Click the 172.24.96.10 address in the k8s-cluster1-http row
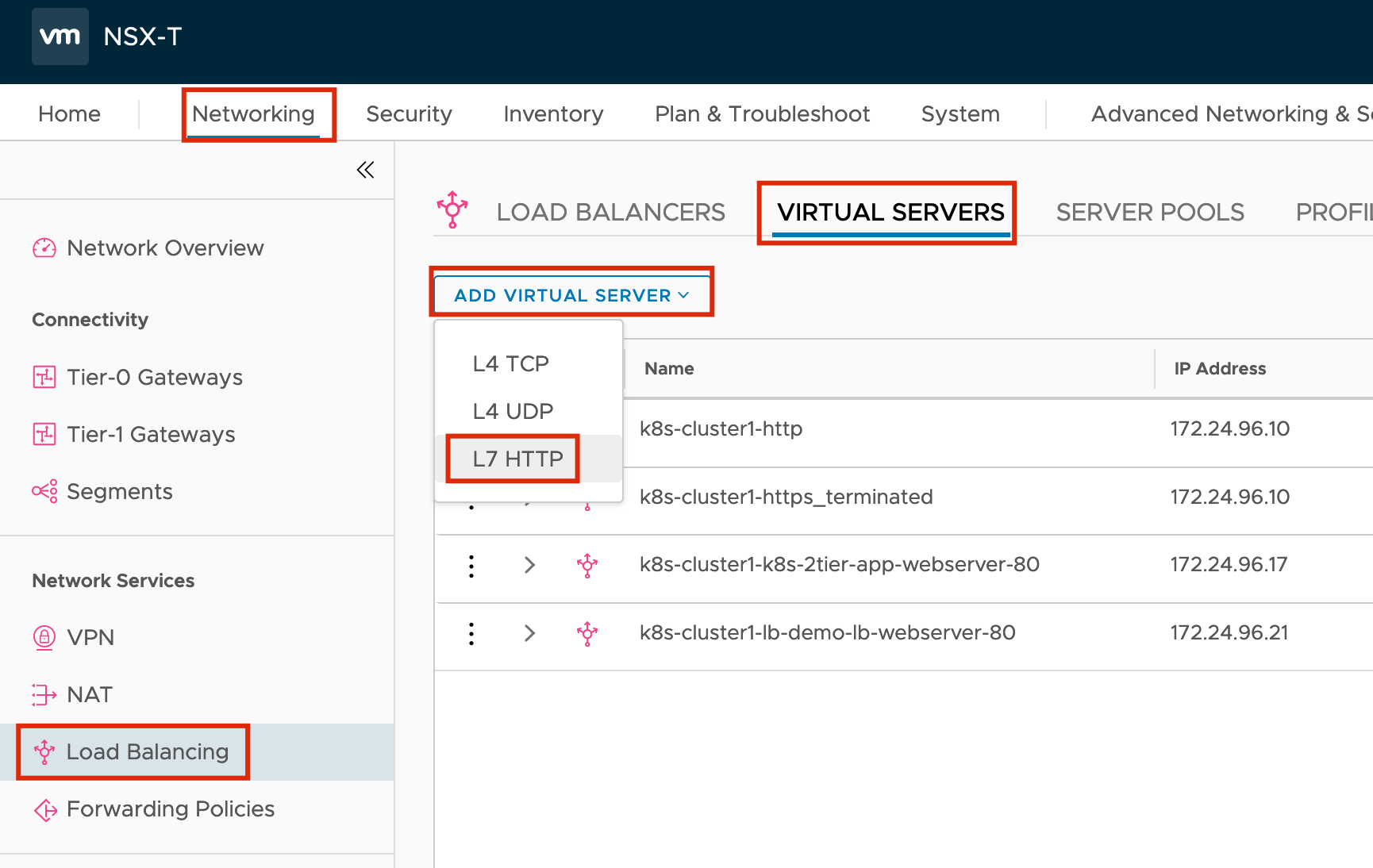Image resolution: width=1373 pixels, height=868 pixels. [1230, 428]
